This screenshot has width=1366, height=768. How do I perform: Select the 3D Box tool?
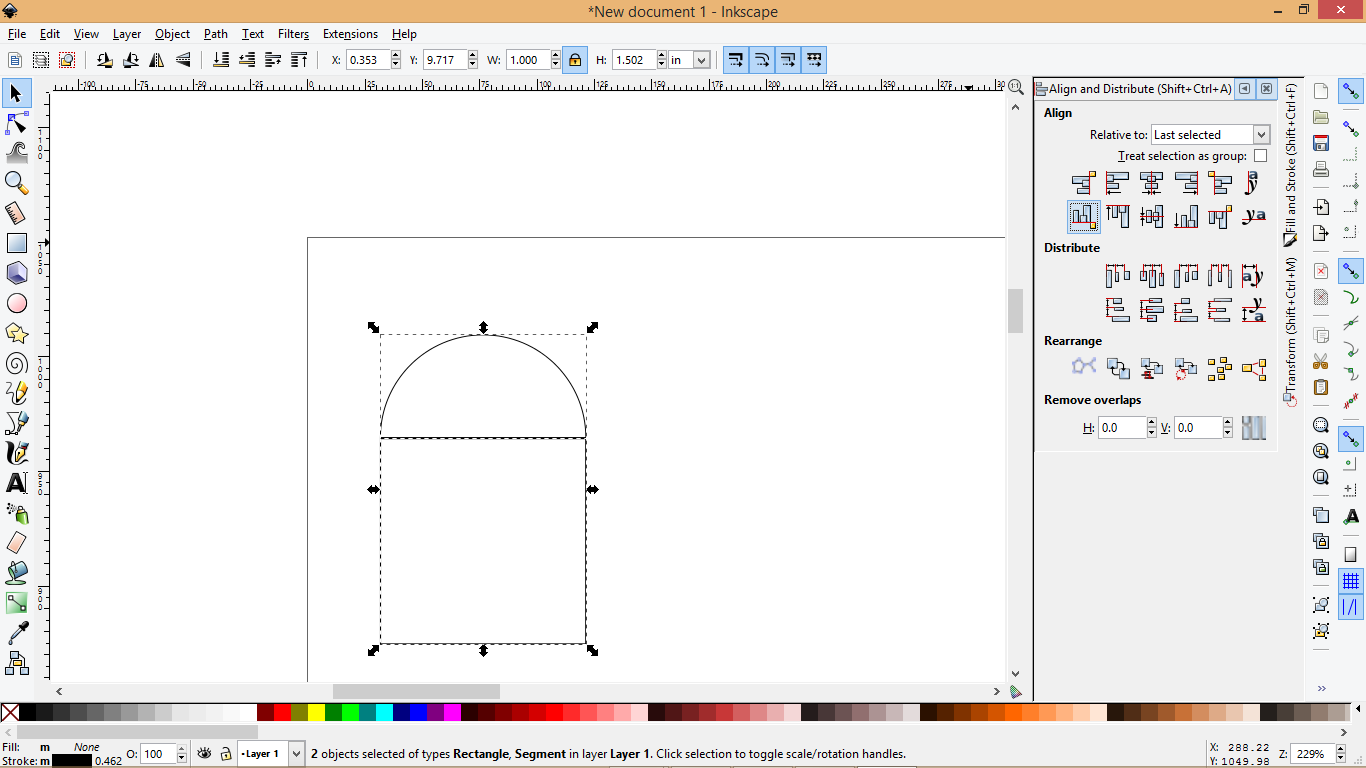(16, 273)
